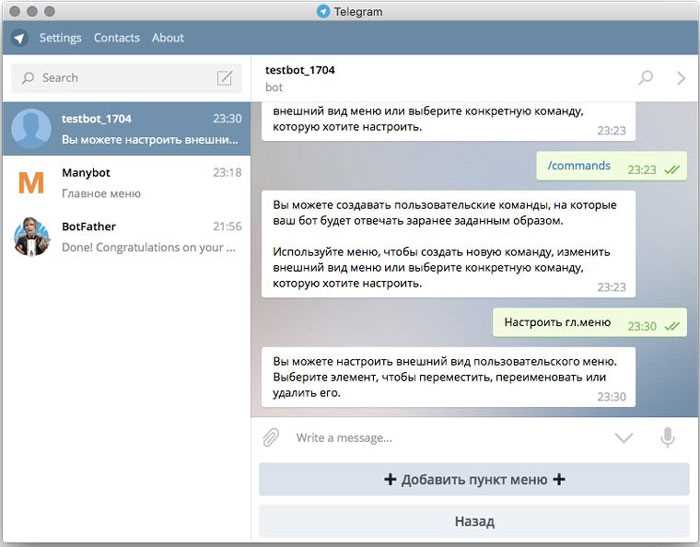The image size is (700, 547).
Task: Click the 23:18 time on Manybot row
Action: tap(227, 172)
